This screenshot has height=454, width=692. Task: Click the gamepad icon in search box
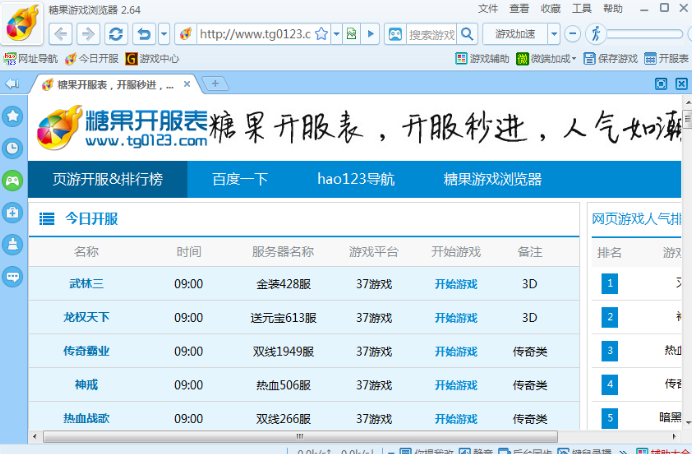395,34
